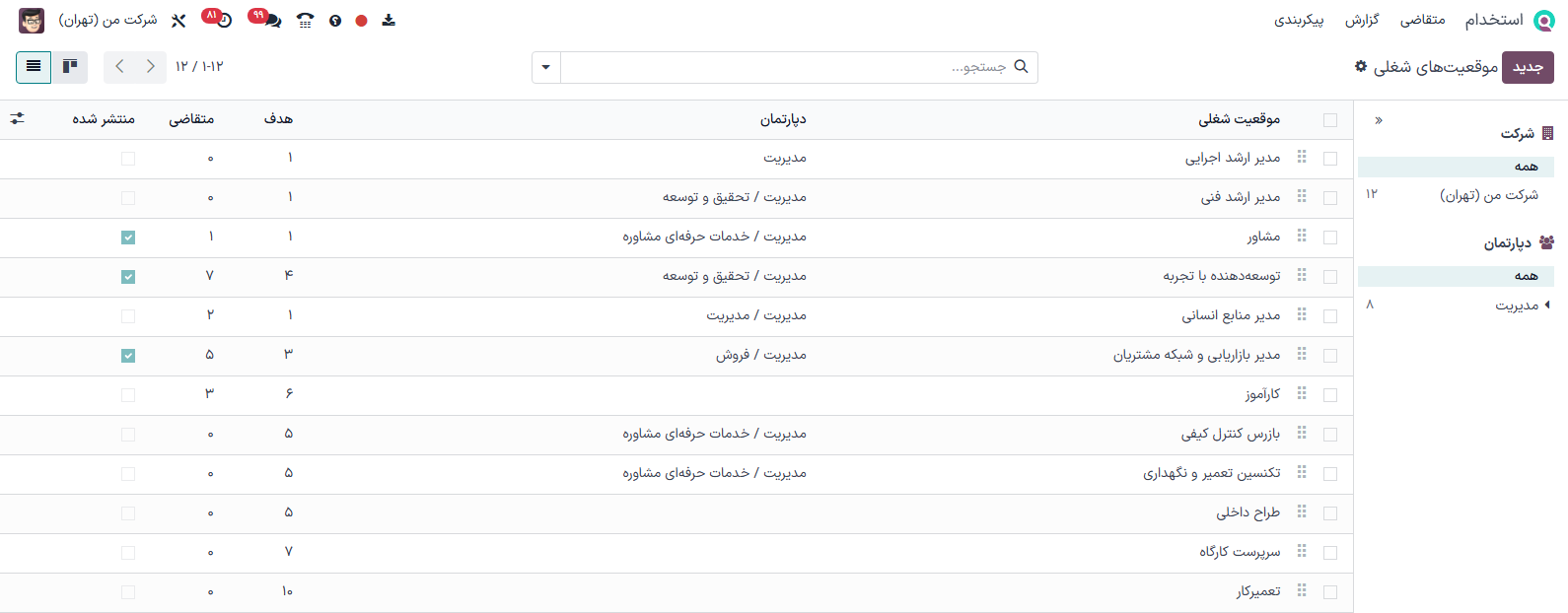Check the select-all header checkbox
The height and width of the screenshot is (613, 1568).
click(1330, 120)
